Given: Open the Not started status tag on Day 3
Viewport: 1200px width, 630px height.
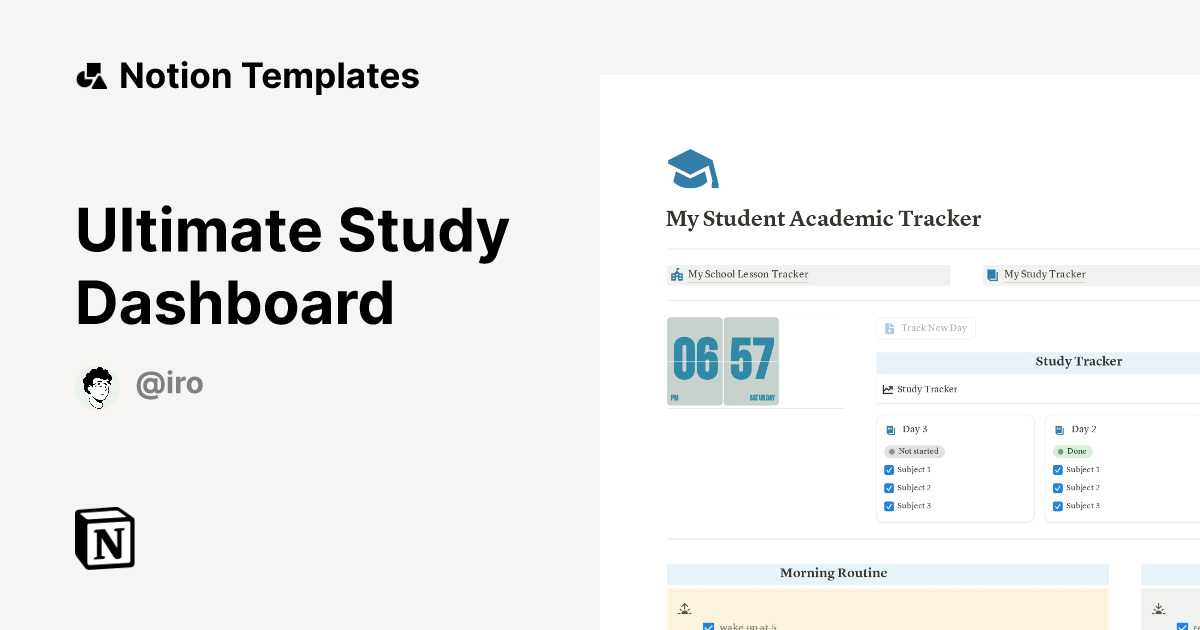Looking at the screenshot, I should [x=913, y=451].
